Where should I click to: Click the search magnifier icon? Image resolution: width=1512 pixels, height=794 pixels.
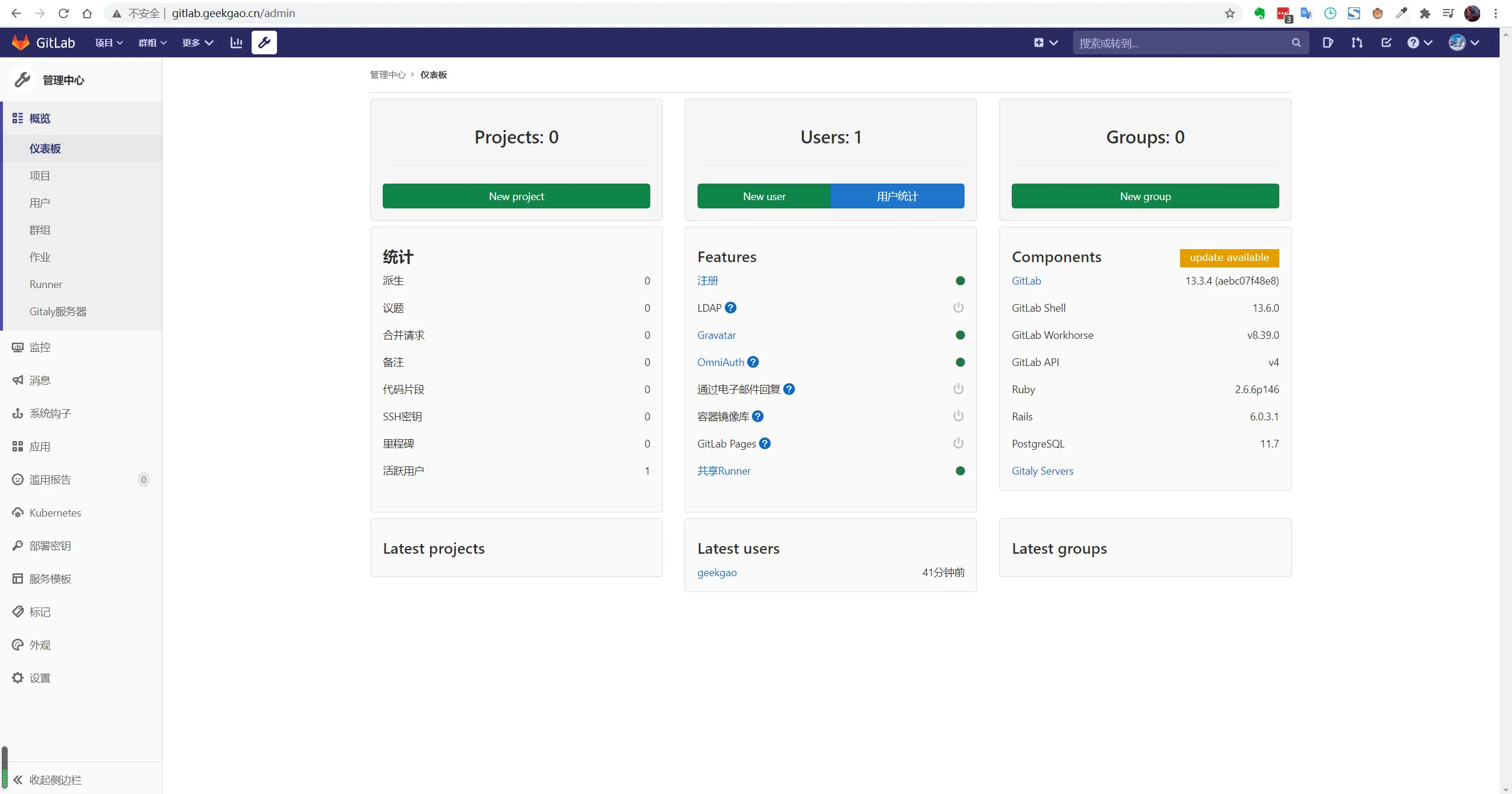tap(1296, 43)
